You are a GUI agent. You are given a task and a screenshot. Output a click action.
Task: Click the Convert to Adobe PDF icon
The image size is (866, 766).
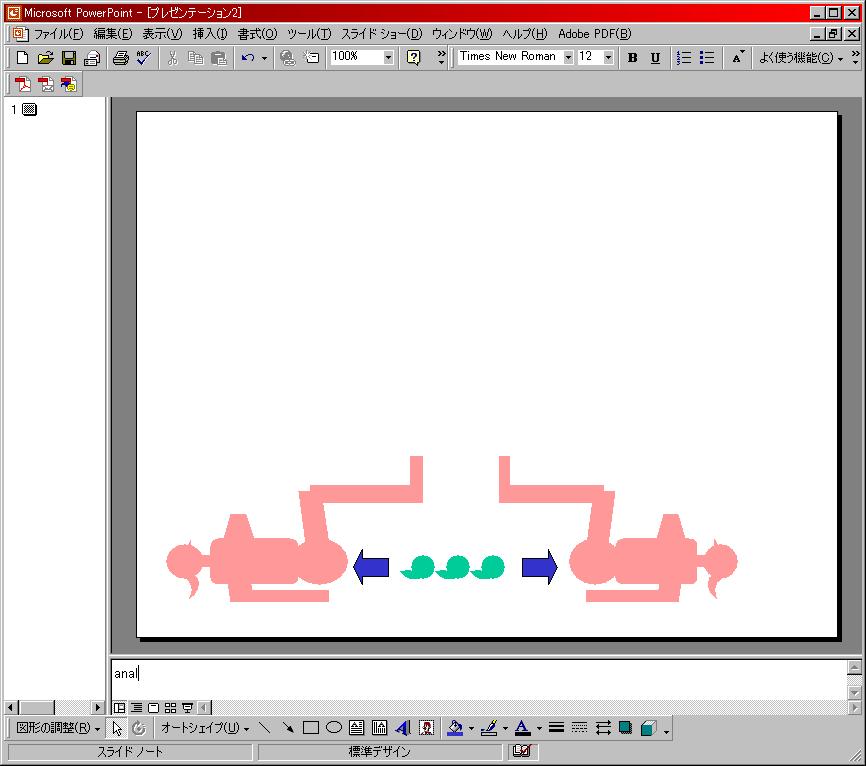(x=22, y=85)
